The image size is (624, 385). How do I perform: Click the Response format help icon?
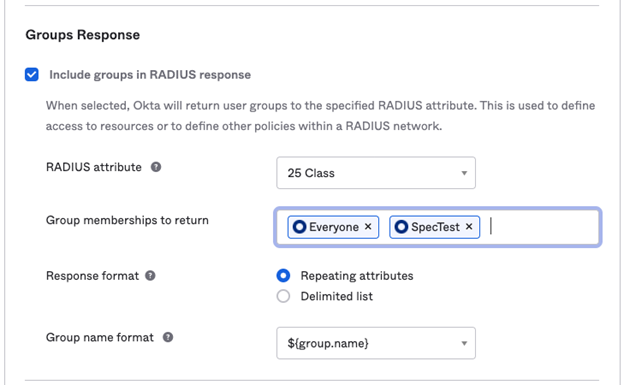tap(150, 276)
